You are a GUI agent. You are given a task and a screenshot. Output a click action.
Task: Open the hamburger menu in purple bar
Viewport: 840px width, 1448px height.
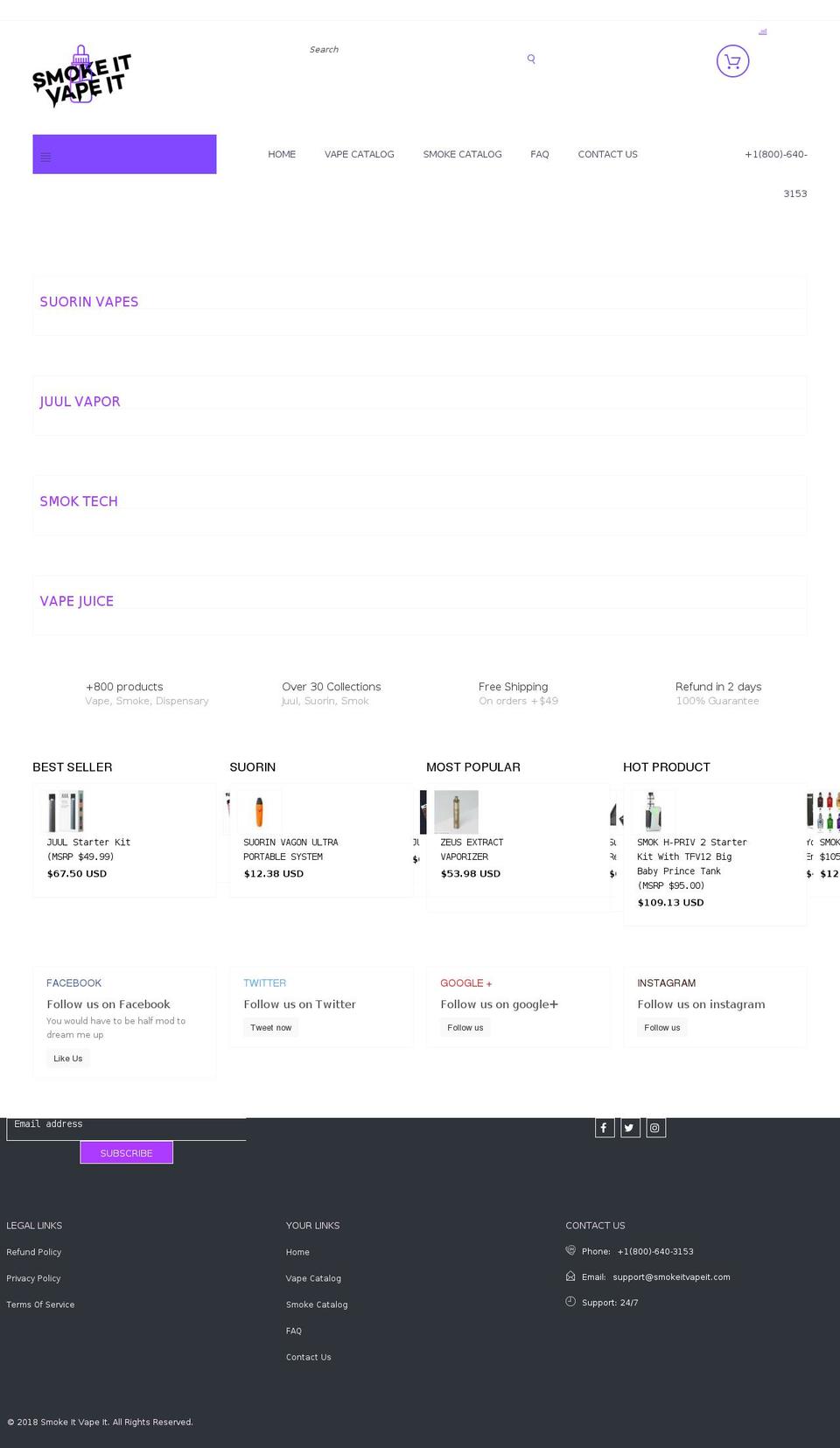(45, 157)
